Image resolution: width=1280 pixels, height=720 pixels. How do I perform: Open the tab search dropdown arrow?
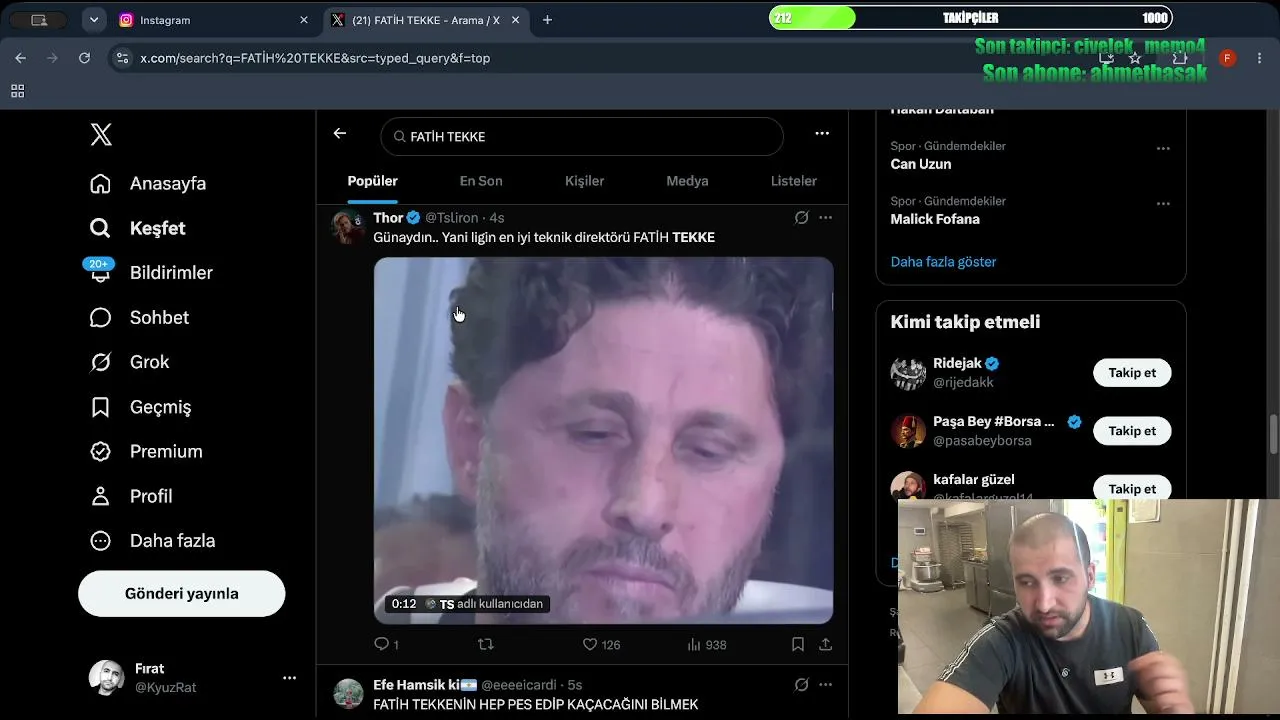[x=93, y=20]
